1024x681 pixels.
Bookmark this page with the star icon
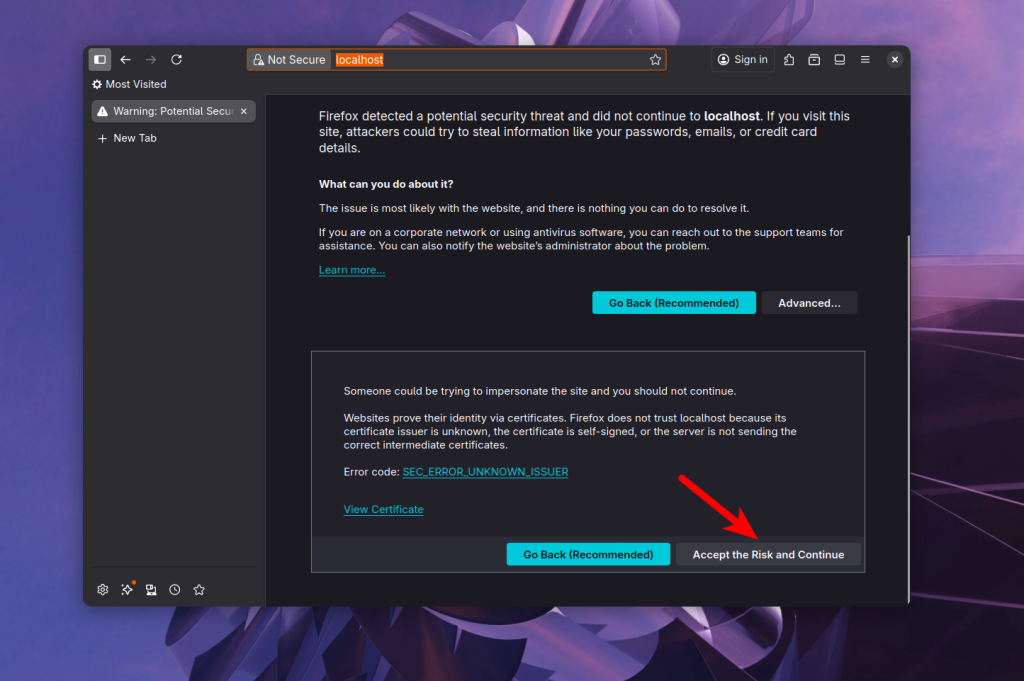coord(655,60)
